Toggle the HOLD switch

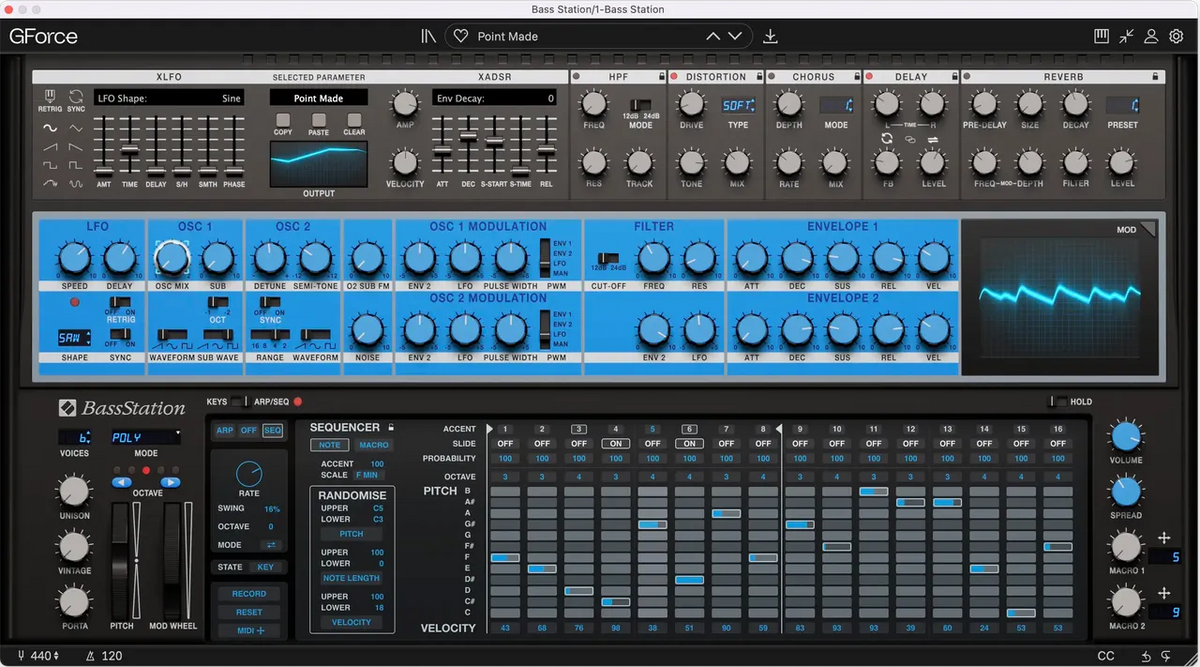pos(1056,402)
